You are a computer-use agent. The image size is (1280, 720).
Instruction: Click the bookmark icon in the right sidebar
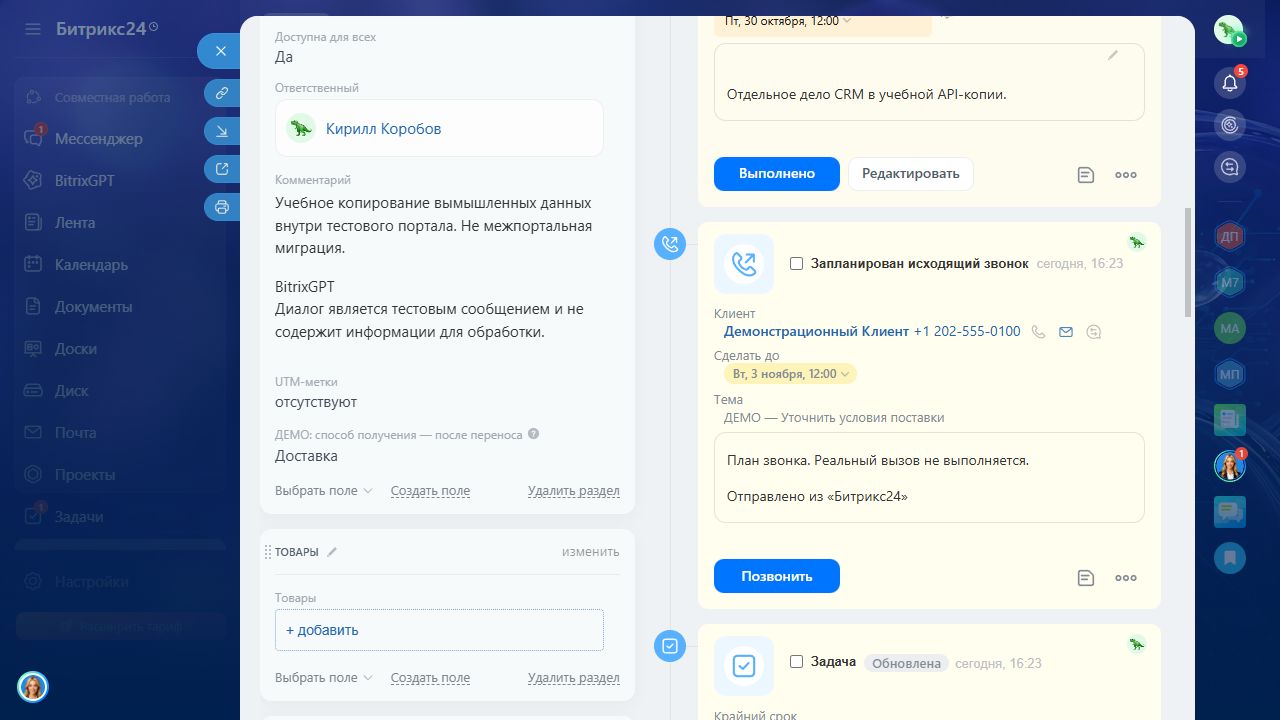coord(1230,557)
